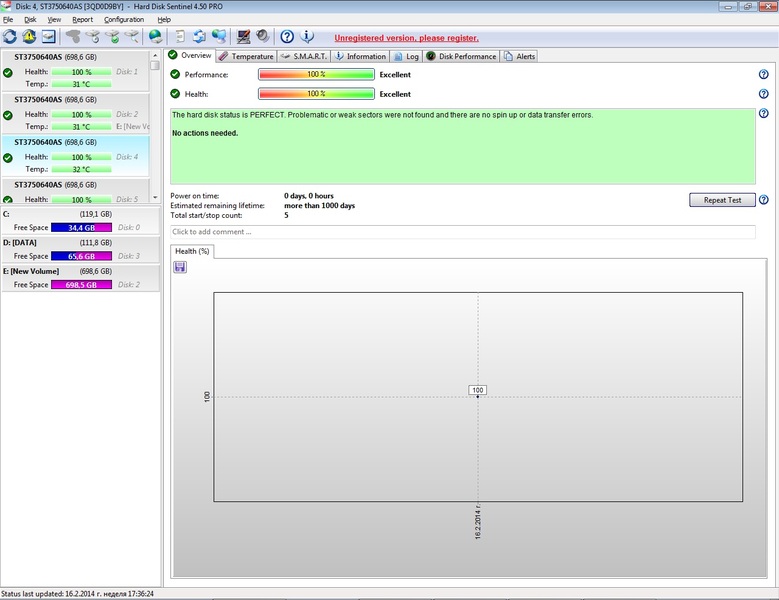Click the refresh disk status toolbar icon
Viewport: 779px width, 600px height.
[x=9, y=36]
